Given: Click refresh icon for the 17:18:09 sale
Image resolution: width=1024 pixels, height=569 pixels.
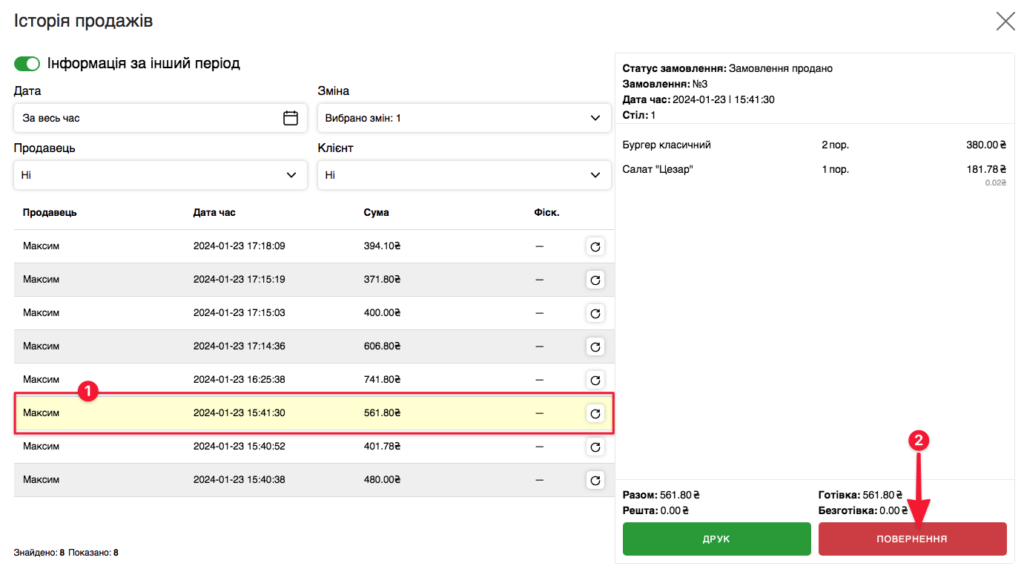Looking at the screenshot, I should [x=595, y=247].
